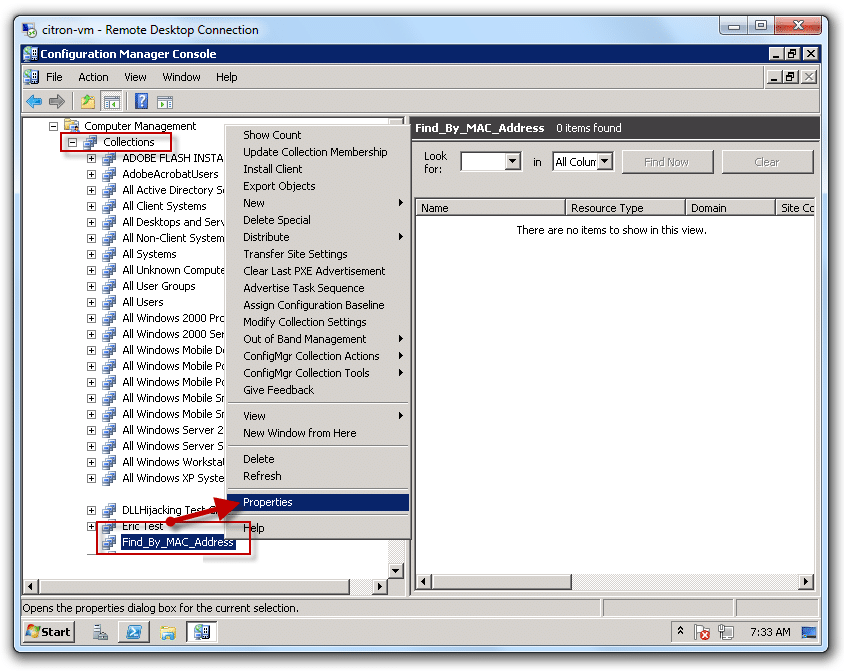Collapse the Collections tree node
The image size is (844, 671).
(x=73, y=142)
